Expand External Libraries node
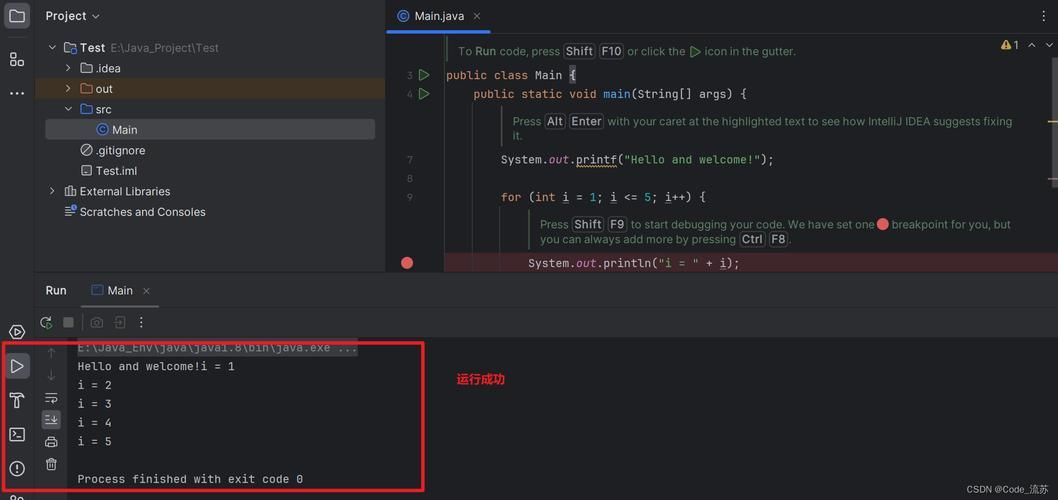Screen dimensions: 1058x500 coord(52,191)
